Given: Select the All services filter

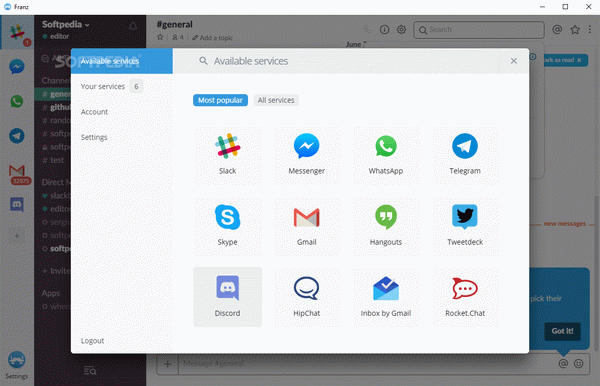Looking at the screenshot, I should pos(276,100).
